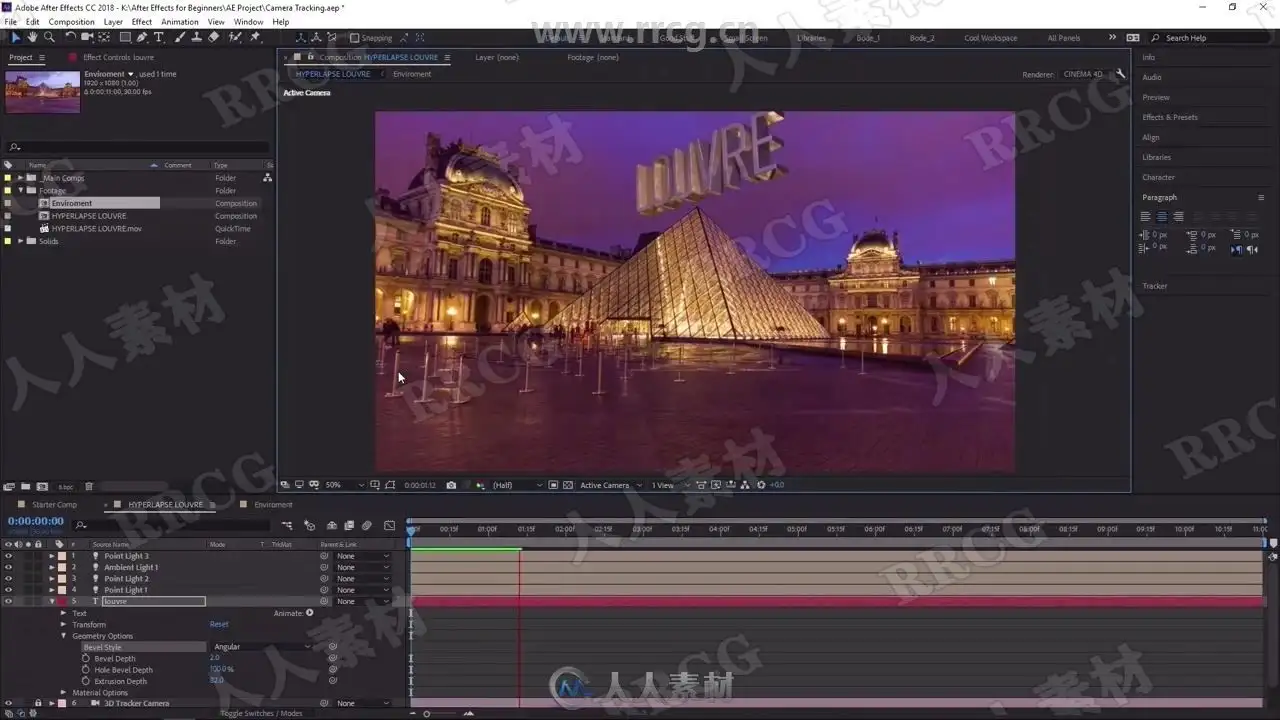Create a new folder in Project panel
The image size is (1280, 720).
coord(26,487)
